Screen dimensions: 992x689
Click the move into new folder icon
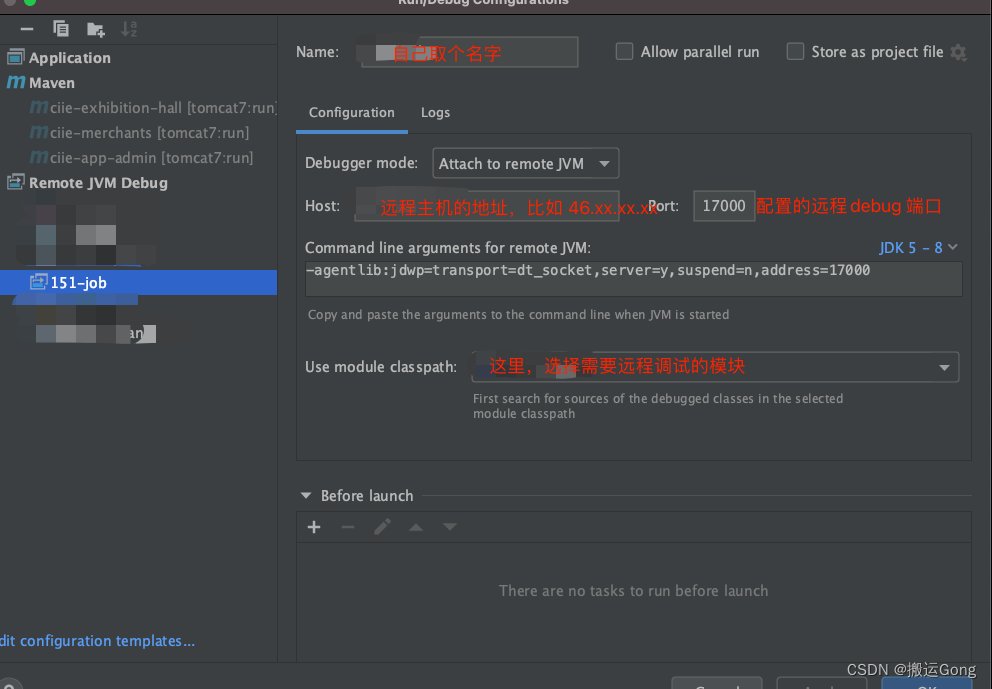pos(96,29)
